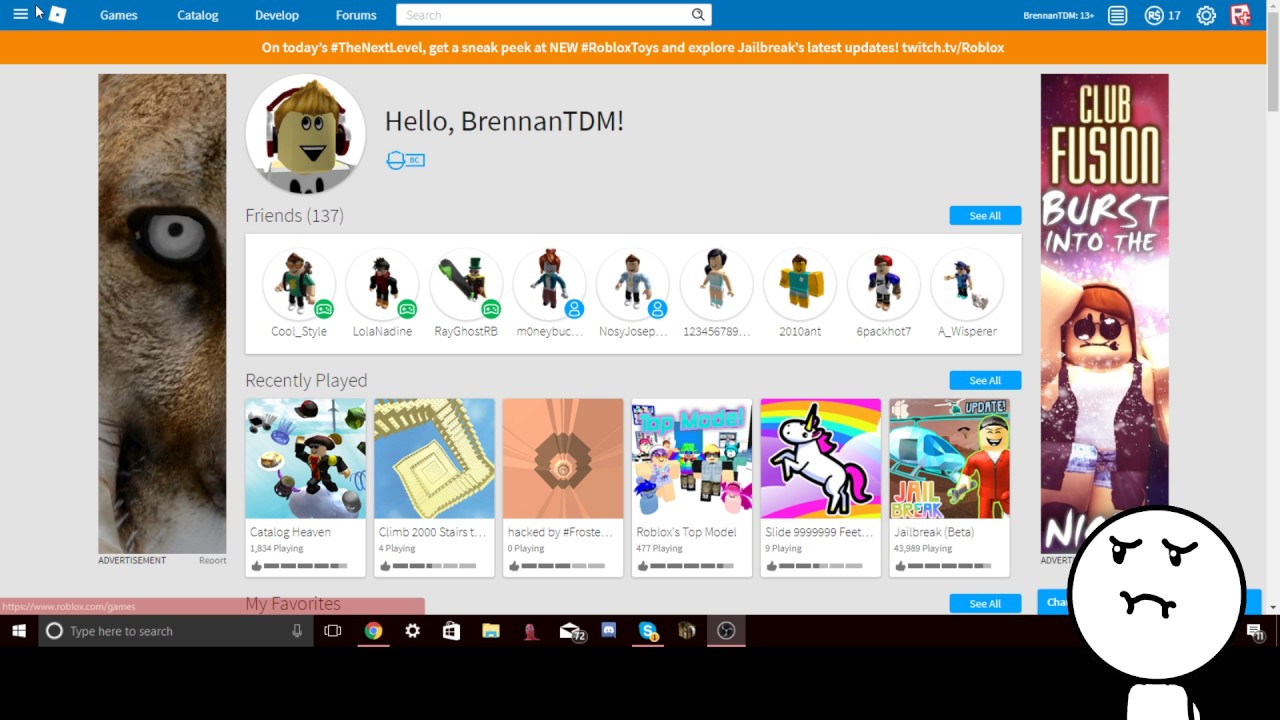Open friend LolaNadine's avatar

[382, 284]
